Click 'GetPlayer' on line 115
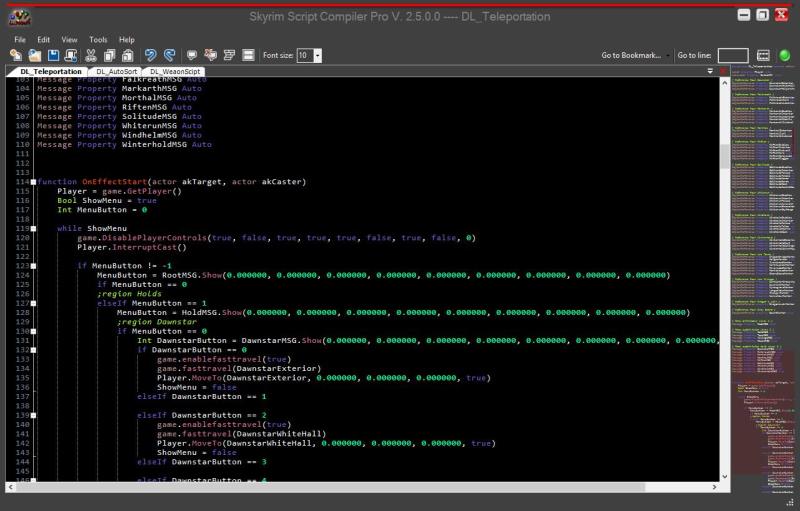This screenshot has width=800, height=511. 149,191
